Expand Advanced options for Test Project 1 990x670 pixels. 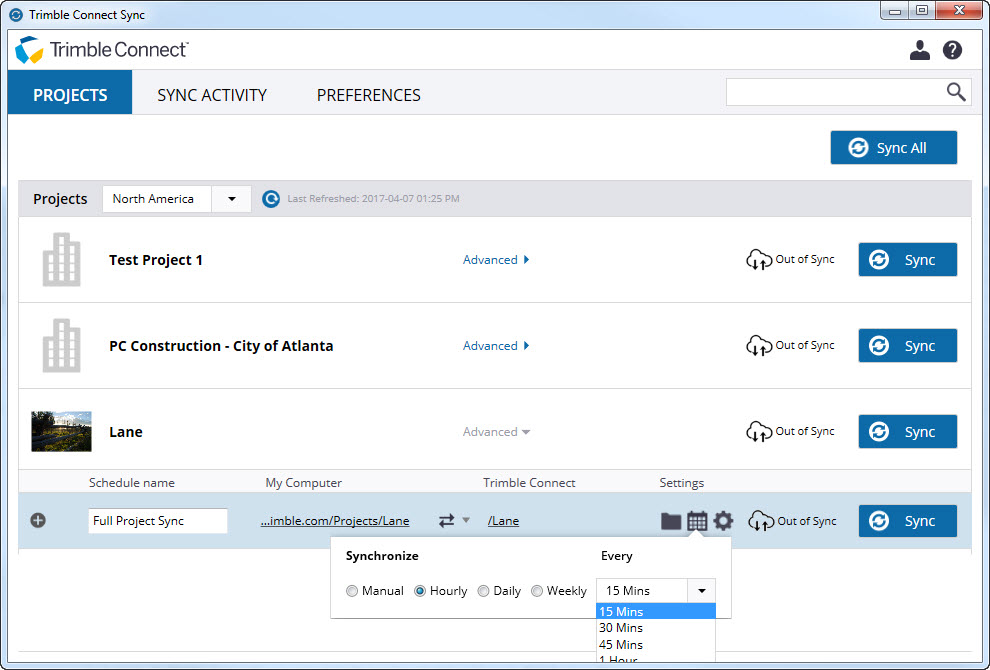[496, 260]
